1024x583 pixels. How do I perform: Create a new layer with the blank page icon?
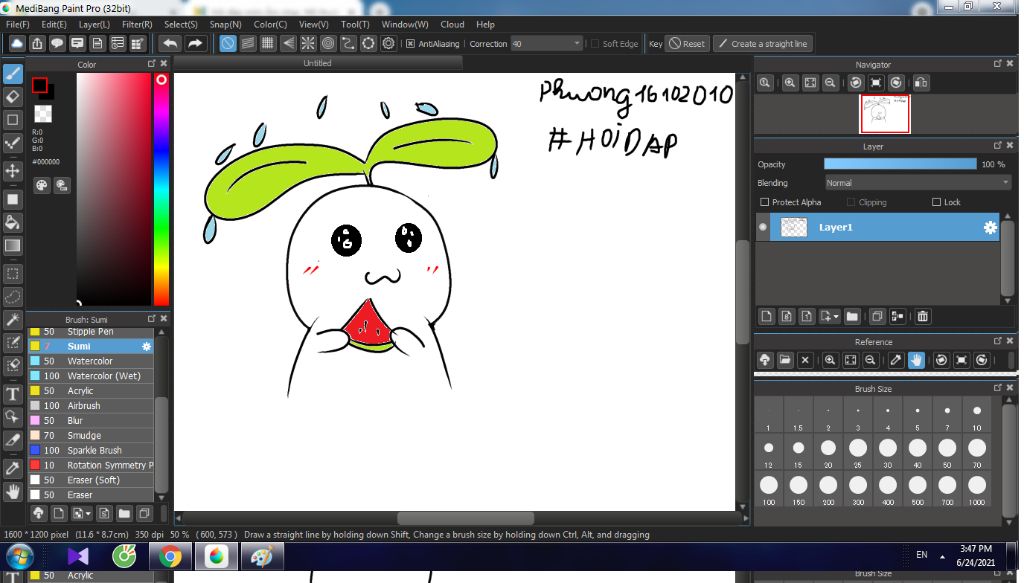point(767,317)
